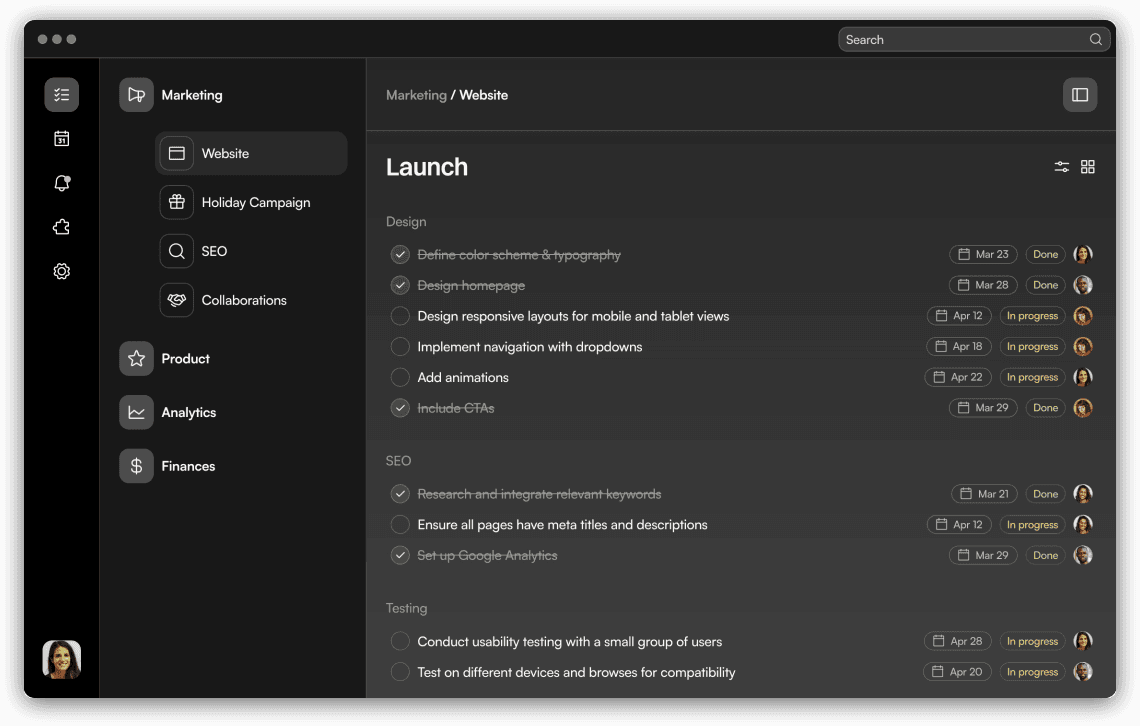Toggle the side panel layout icon
This screenshot has width=1140, height=726.
coord(1080,94)
